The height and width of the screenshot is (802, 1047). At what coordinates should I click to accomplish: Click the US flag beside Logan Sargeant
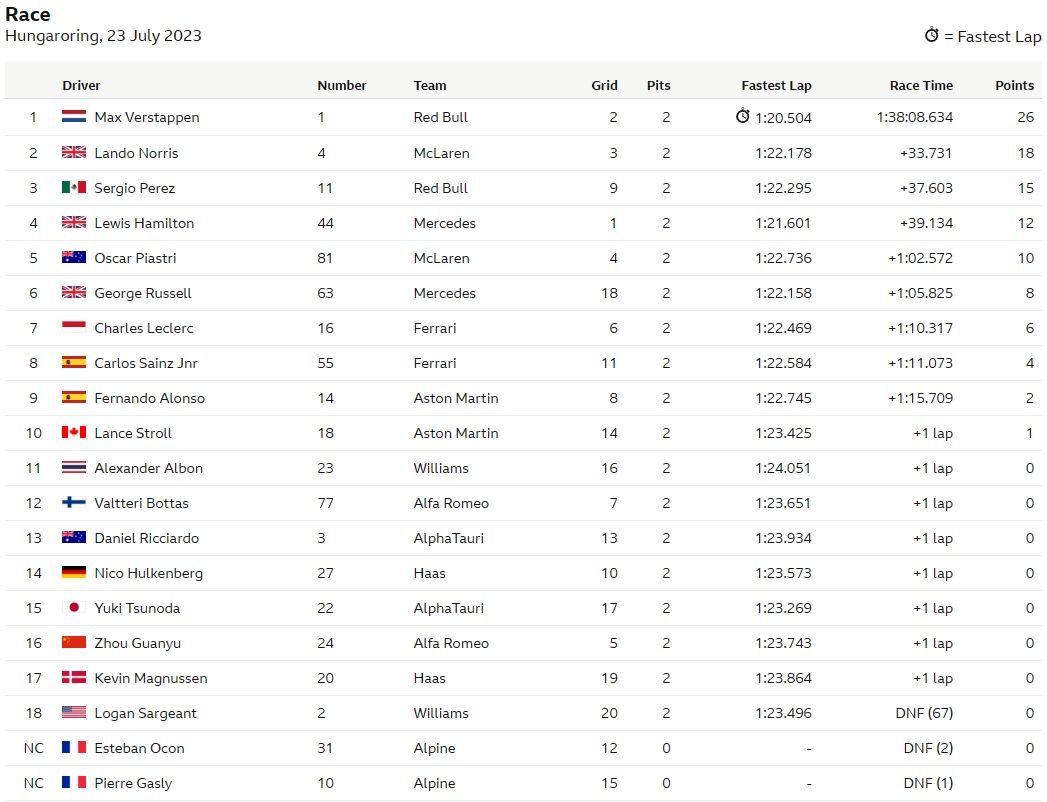pos(74,713)
